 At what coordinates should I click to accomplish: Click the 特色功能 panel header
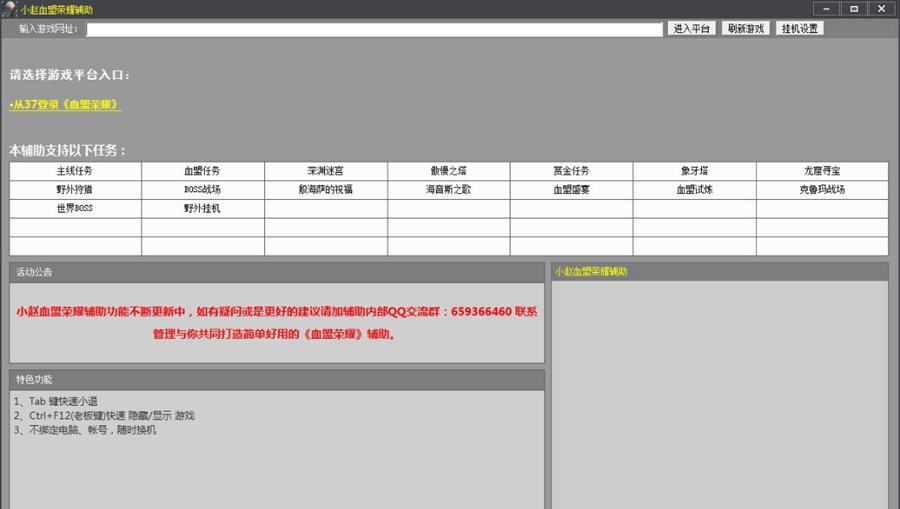tap(277, 380)
